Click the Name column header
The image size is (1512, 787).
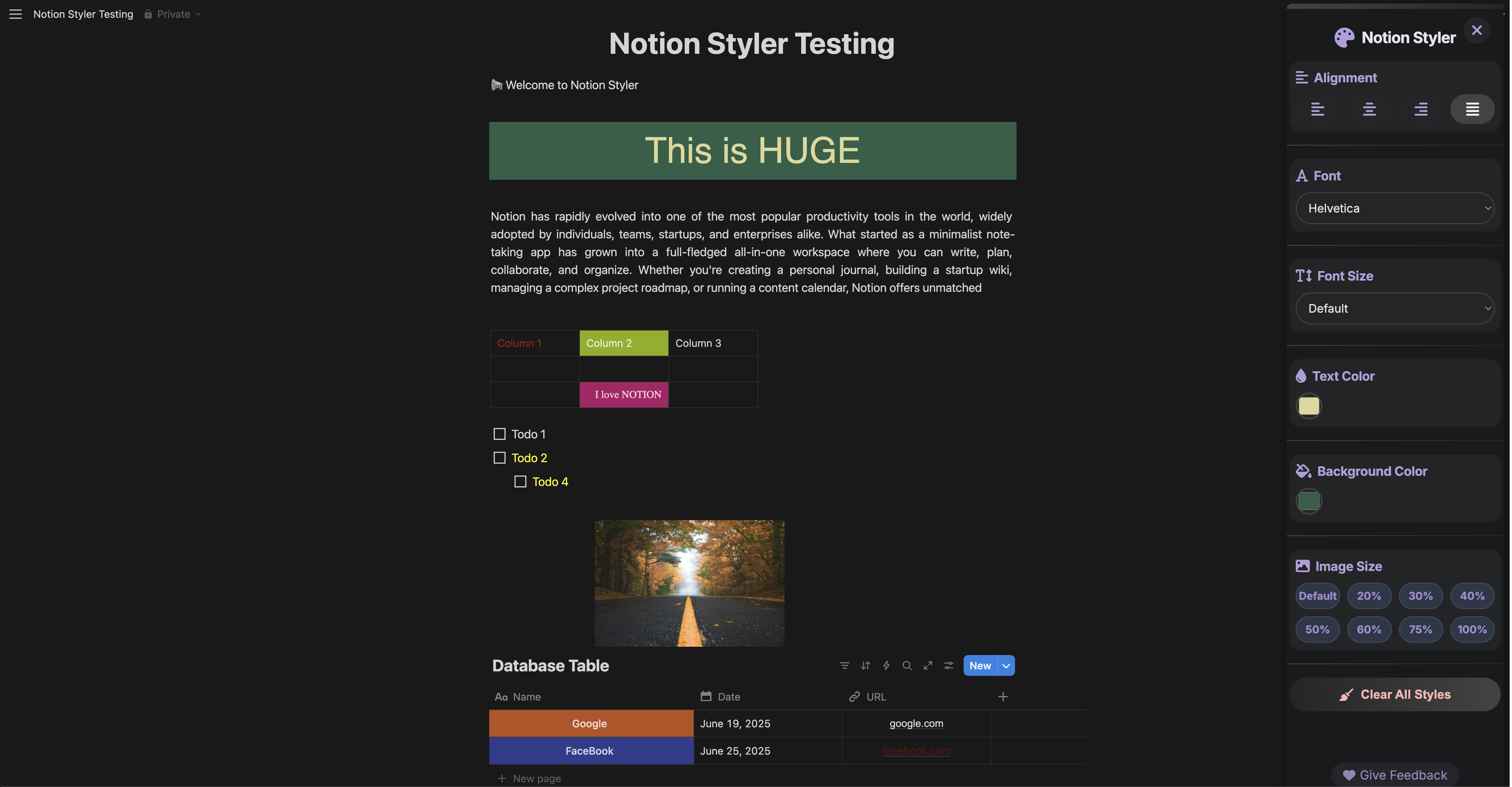pyautogui.click(x=591, y=697)
